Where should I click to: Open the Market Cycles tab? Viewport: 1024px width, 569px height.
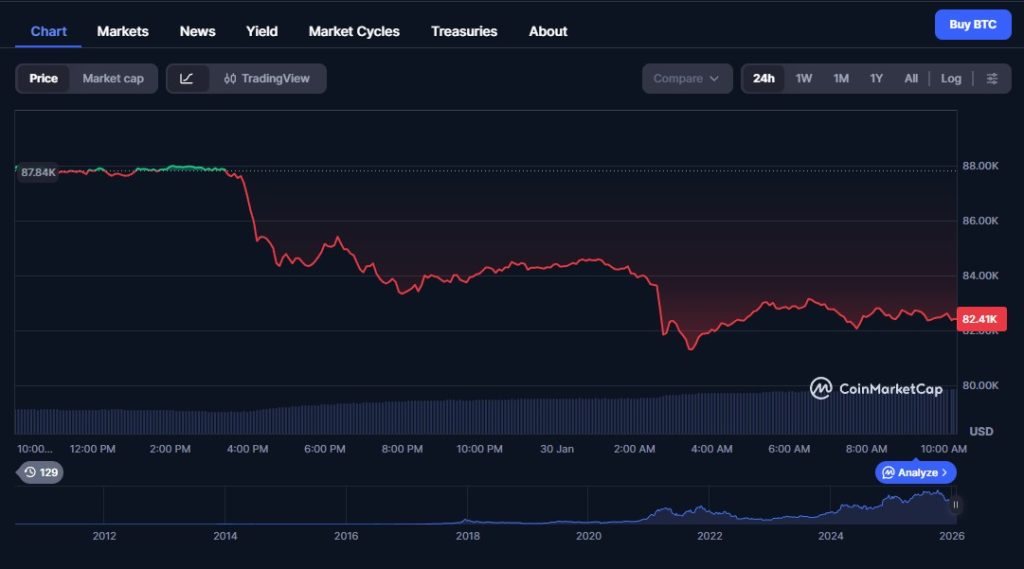tap(354, 31)
